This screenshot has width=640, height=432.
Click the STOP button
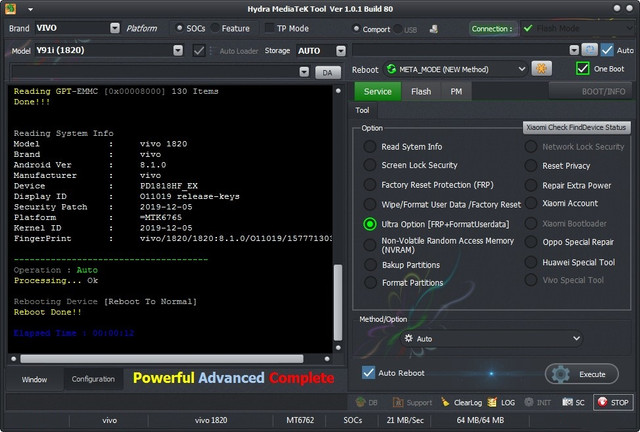[613, 403]
